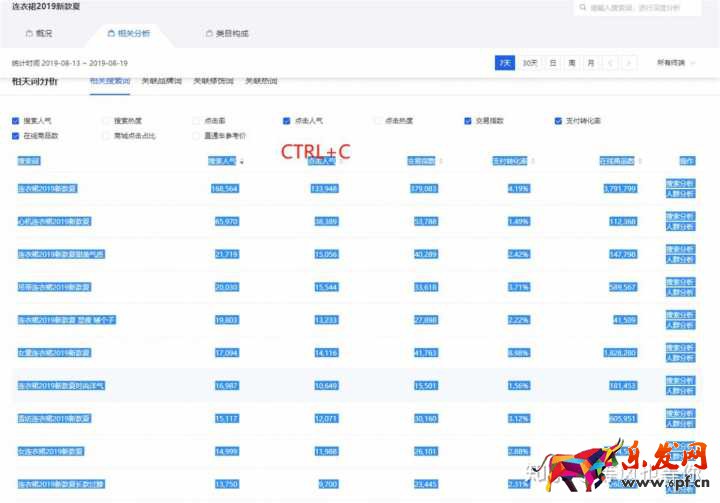The height and width of the screenshot is (503, 720).
Task: Open the 所有终端 dropdown
Action: point(677,63)
